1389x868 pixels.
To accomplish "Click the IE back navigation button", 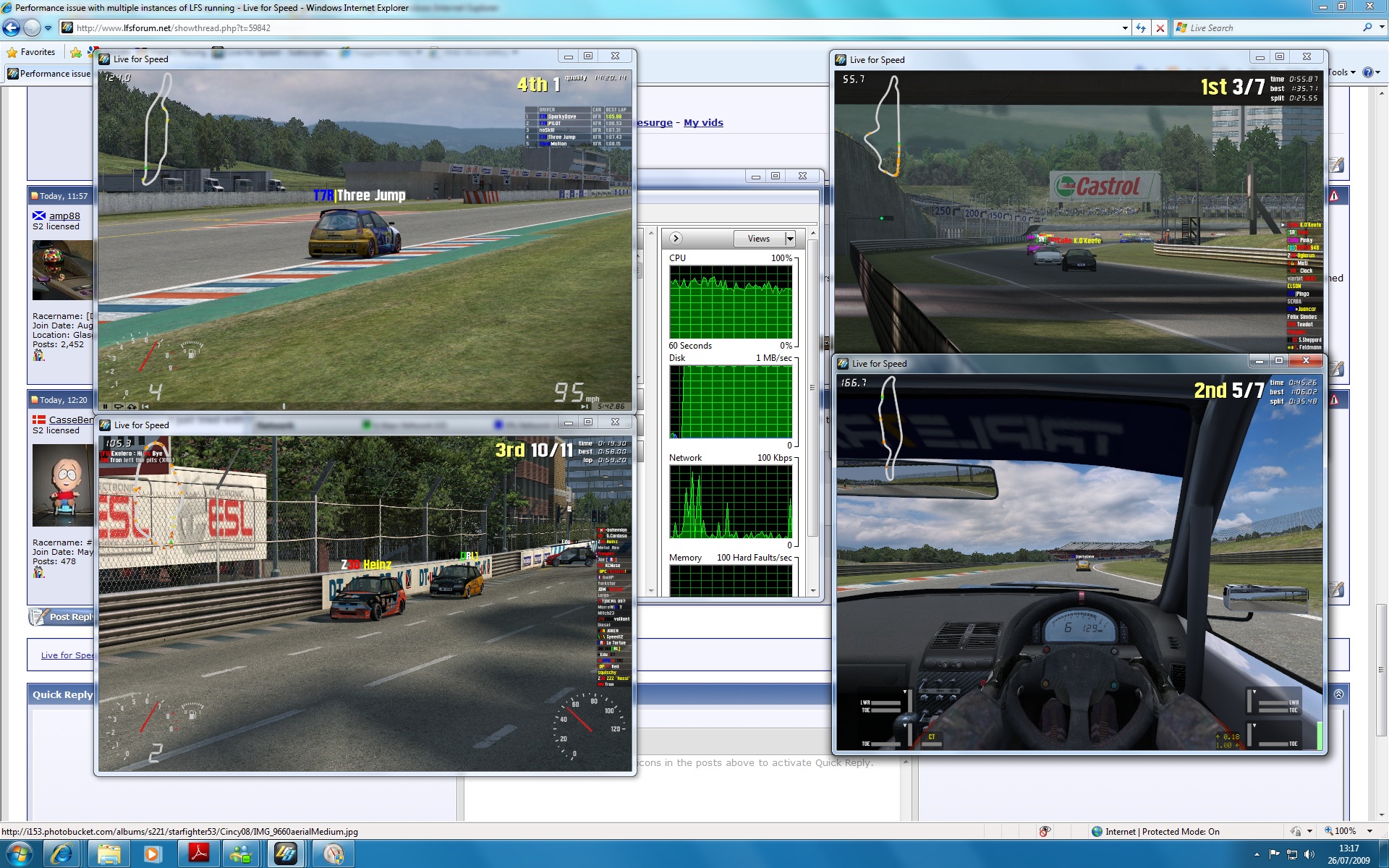I will tap(12, 28).
